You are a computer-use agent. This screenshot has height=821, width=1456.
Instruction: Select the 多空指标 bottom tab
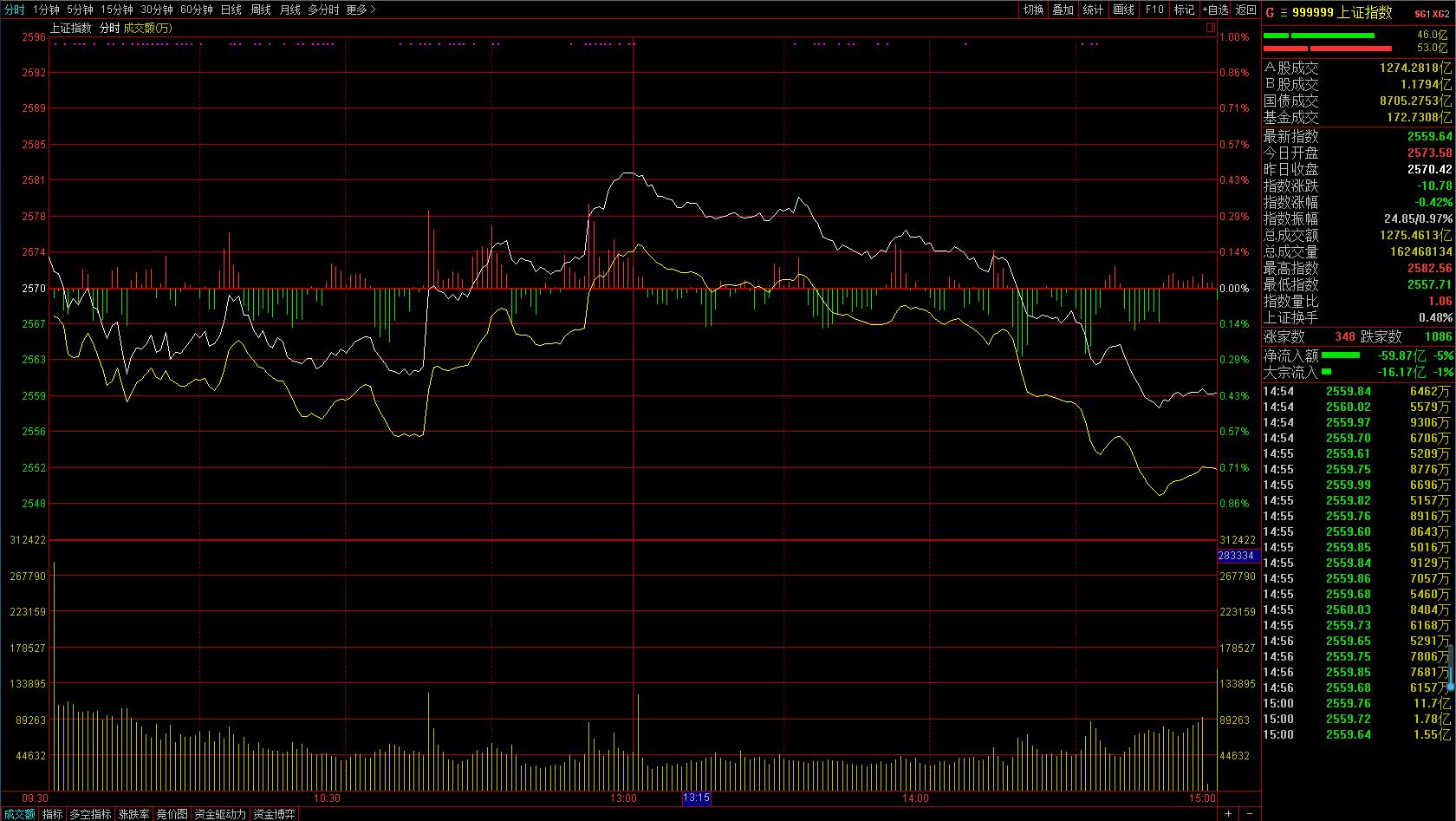tap(91, 814)
